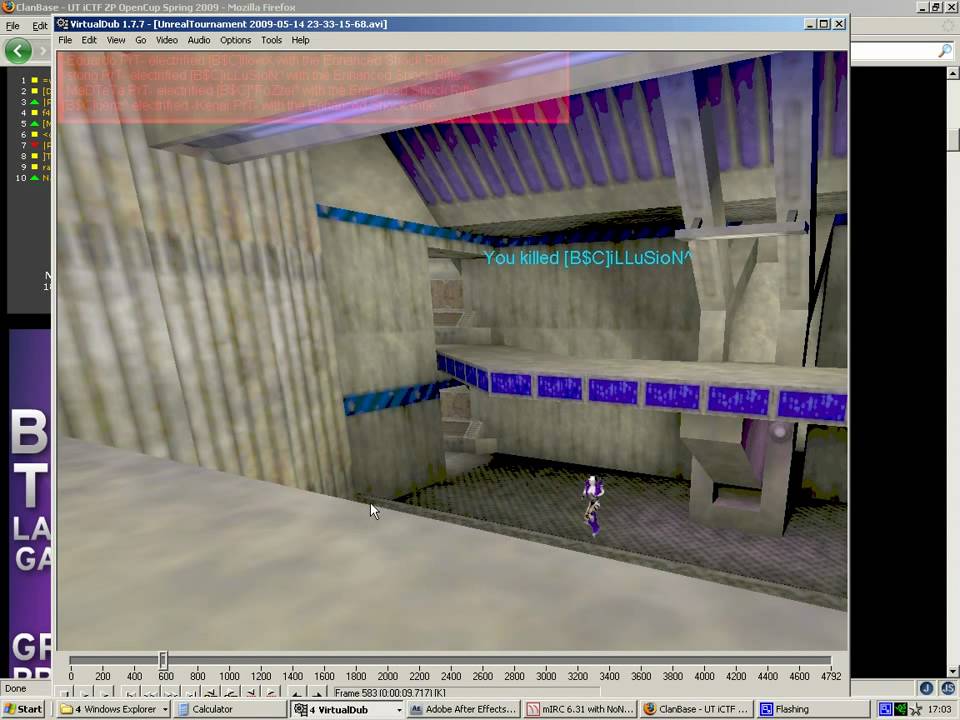Open the VirtualDub Help menu
Screen dimensions: 960x720
click(x=300, y=40)
